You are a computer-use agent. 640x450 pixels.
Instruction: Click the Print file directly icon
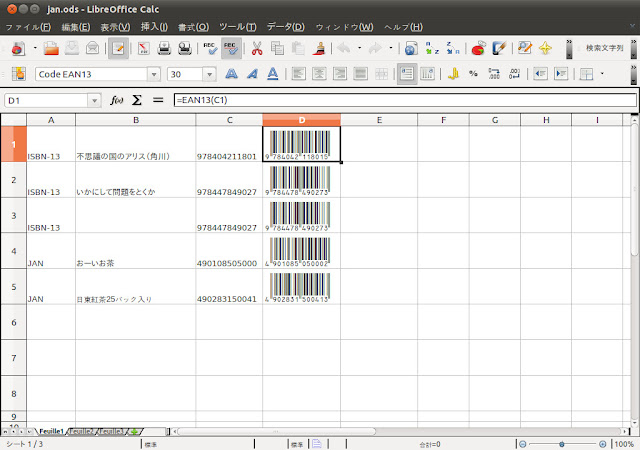pyautogui.click(x=164, y=49)
